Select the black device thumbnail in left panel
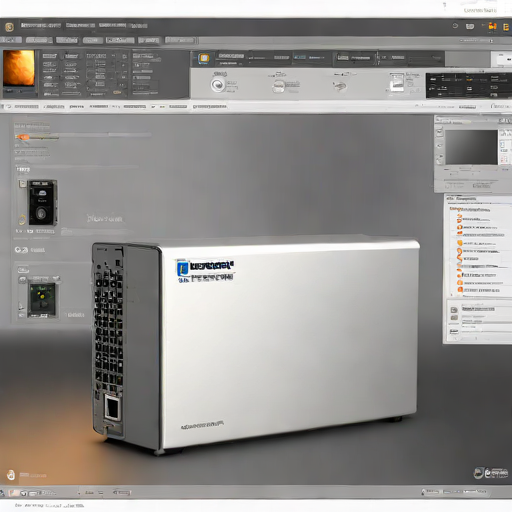The image size is (512, 512). pyautogui.click(x=43, y=202)
